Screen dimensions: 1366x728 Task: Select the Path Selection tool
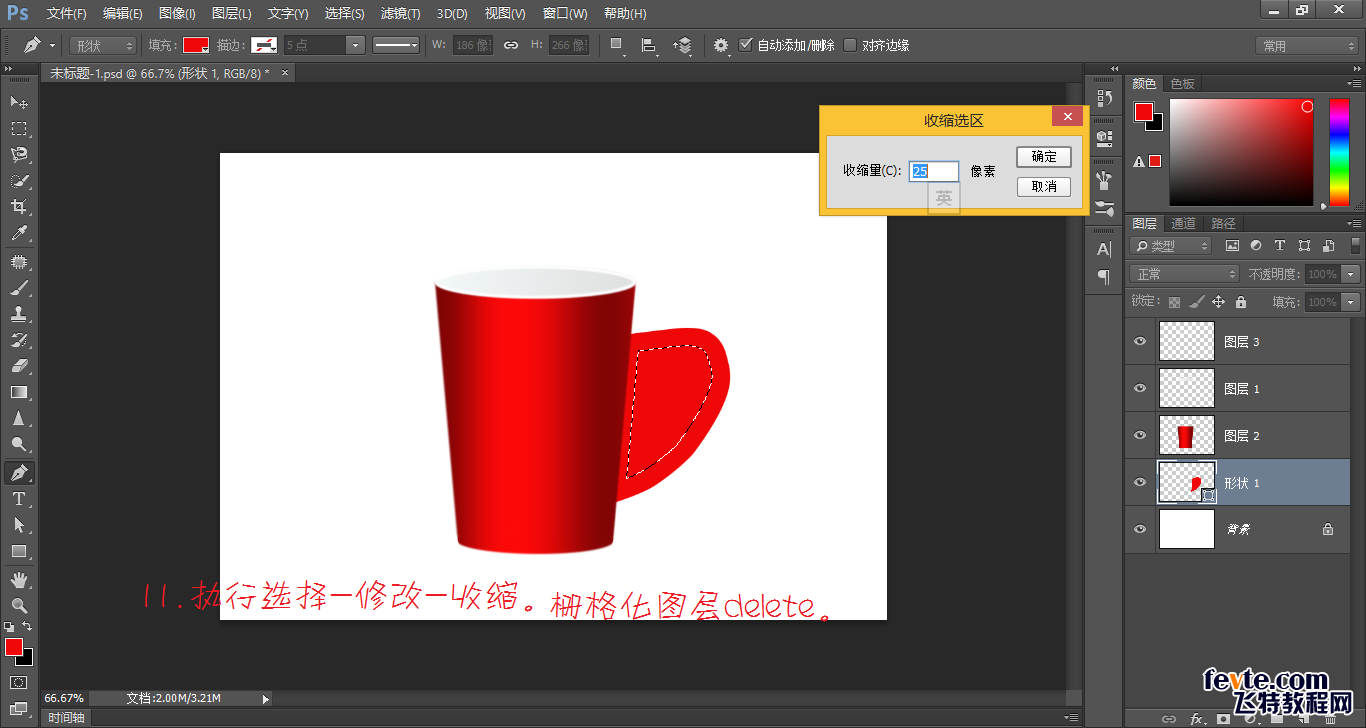point(19,524)
